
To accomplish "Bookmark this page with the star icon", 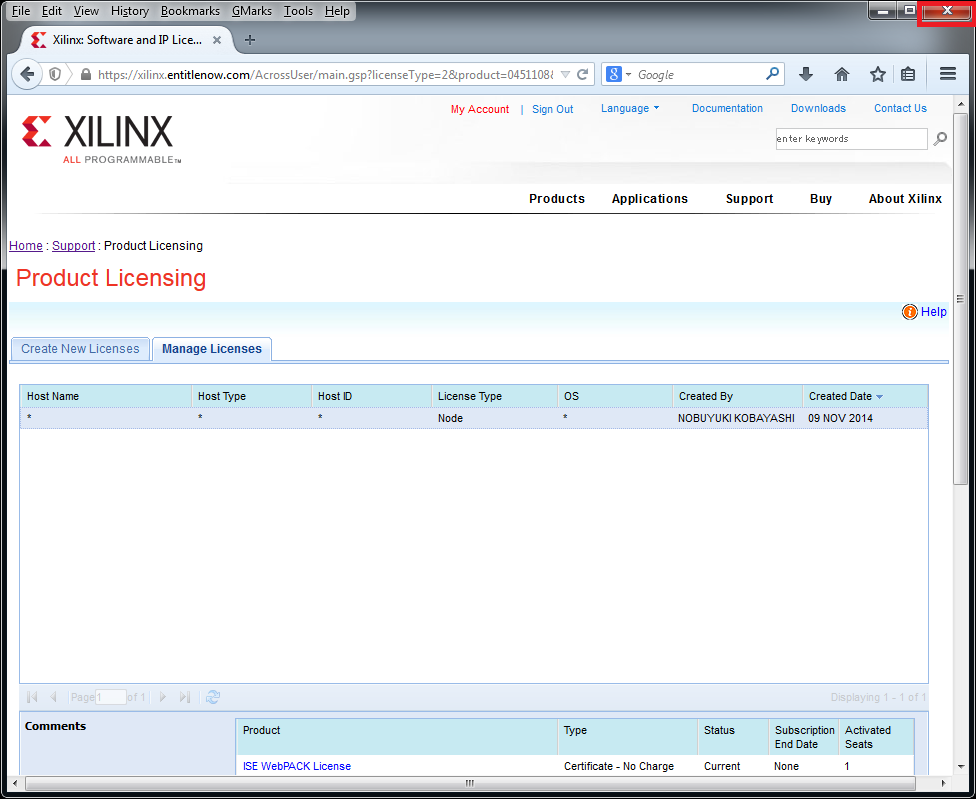I will tap(877, 74).
